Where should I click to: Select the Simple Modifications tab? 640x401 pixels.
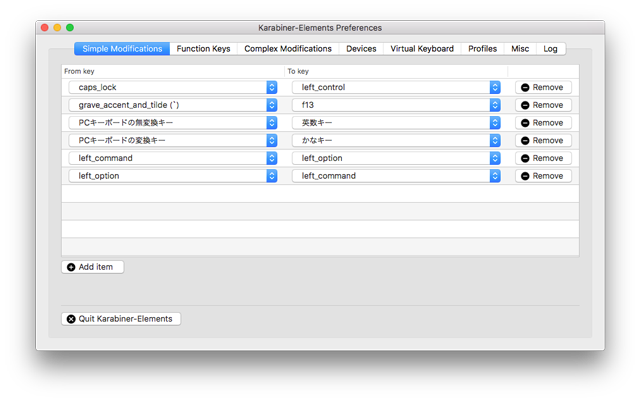(x=122, y=49)
